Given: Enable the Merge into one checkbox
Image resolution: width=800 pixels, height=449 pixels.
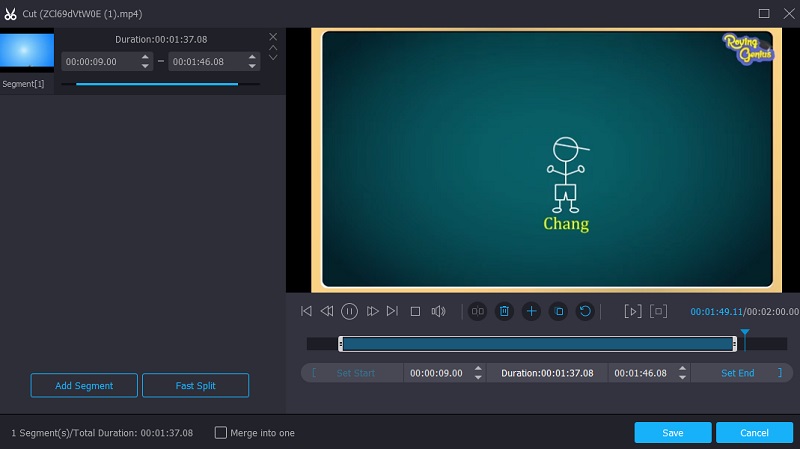Looking at the screenshot, I should click(221, 433).
